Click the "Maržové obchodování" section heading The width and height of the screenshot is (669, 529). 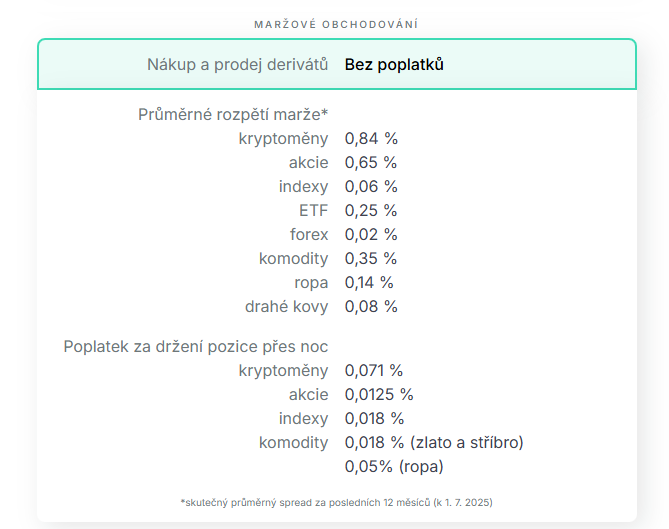coord(334,23)
